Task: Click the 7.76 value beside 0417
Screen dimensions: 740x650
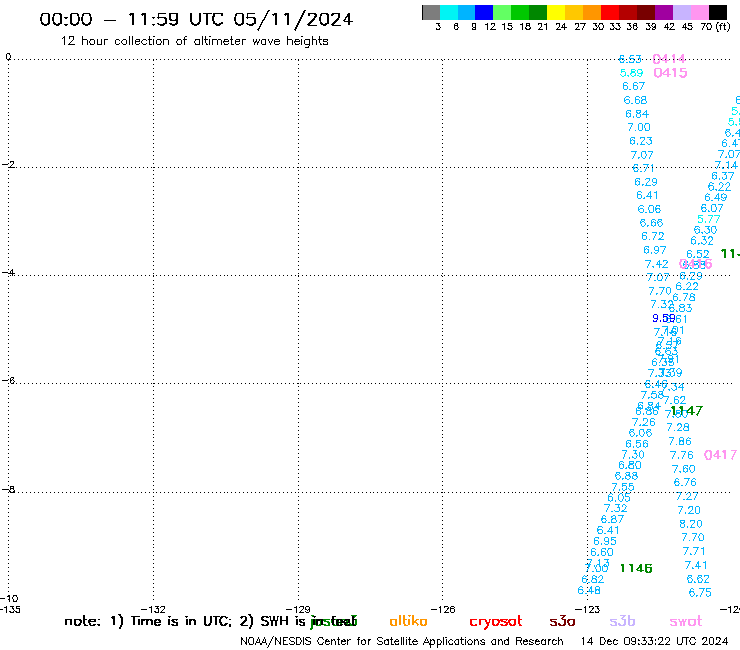Action: coord(682,455)
